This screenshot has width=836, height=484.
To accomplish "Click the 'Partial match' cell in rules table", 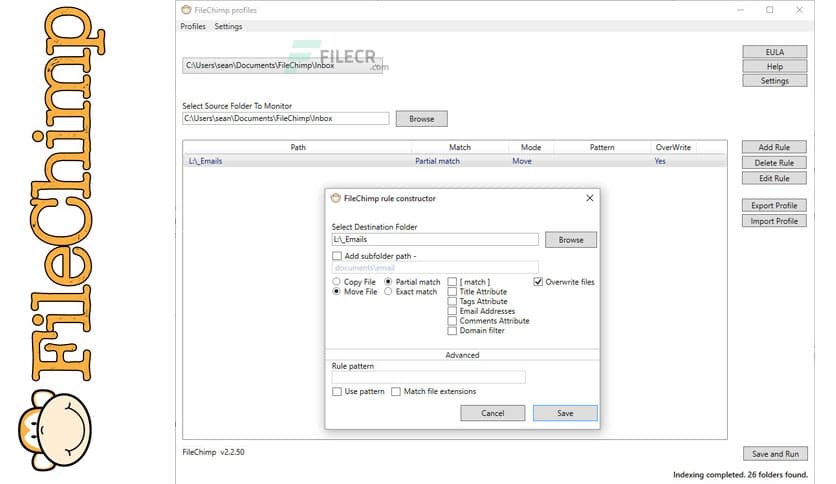I will (x=437, y=161).
